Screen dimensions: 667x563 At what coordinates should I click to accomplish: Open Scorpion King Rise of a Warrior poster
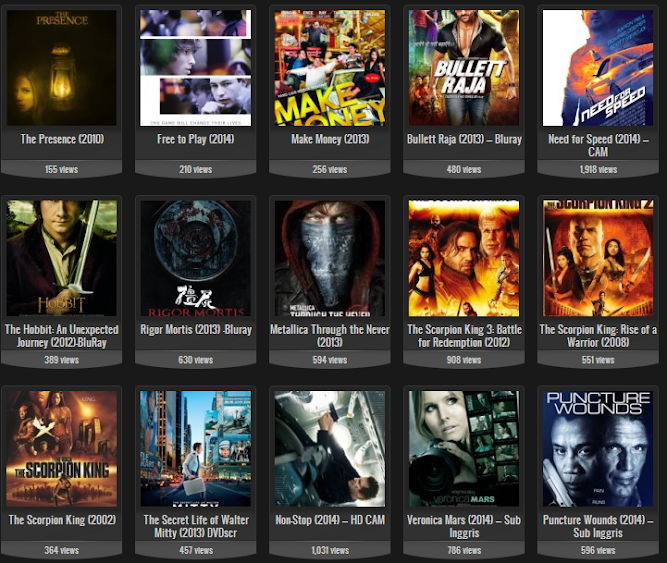coord(598,258)
